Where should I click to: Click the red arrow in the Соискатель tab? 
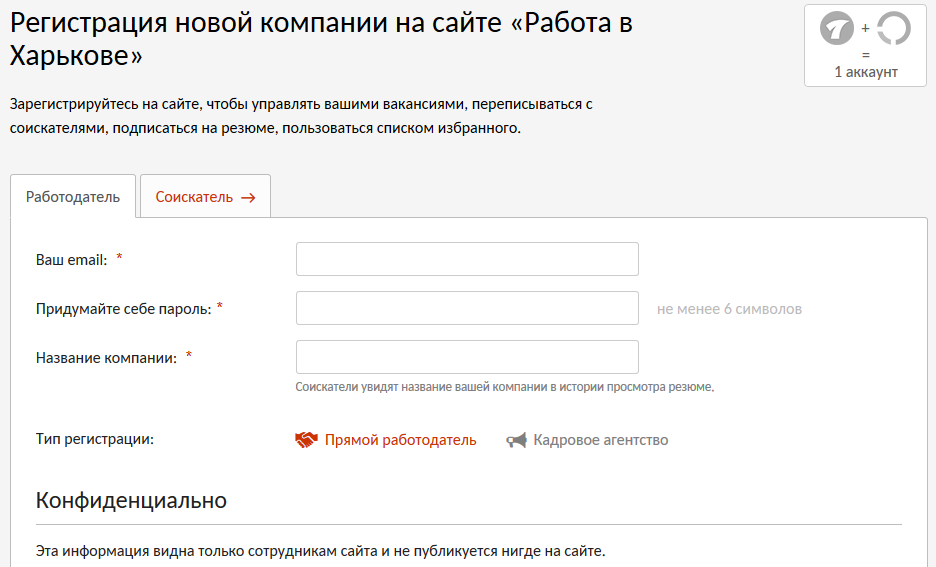248,197
